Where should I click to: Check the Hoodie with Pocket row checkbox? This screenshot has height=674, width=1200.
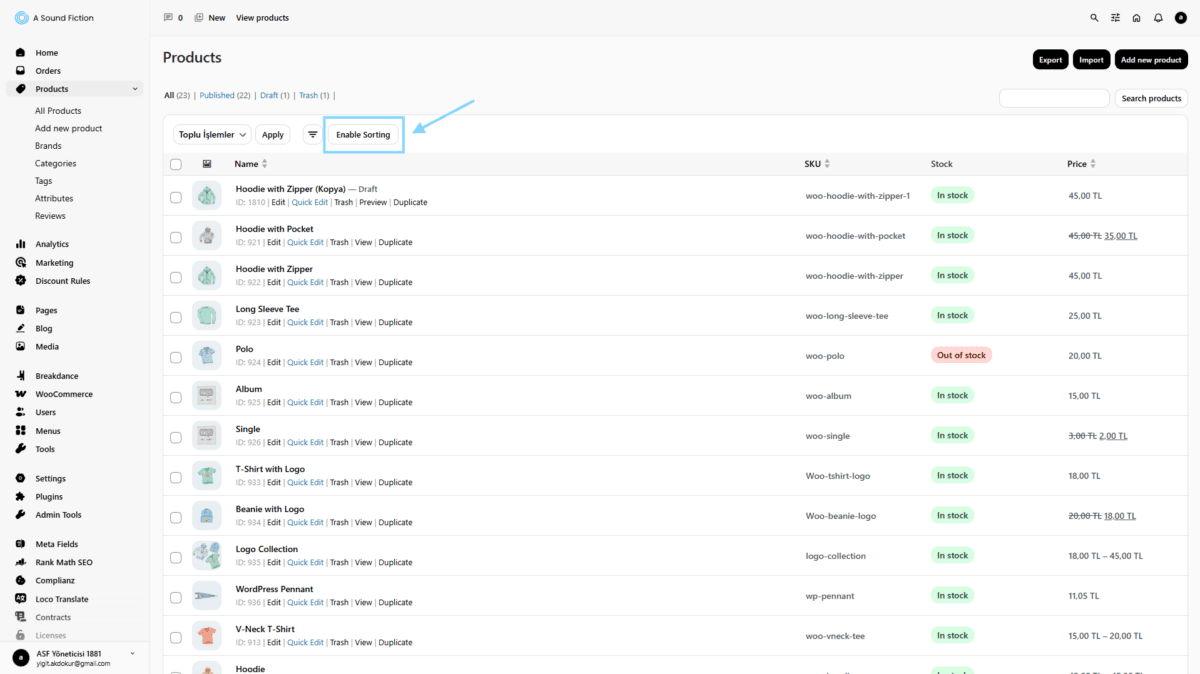tap(176, 237)
